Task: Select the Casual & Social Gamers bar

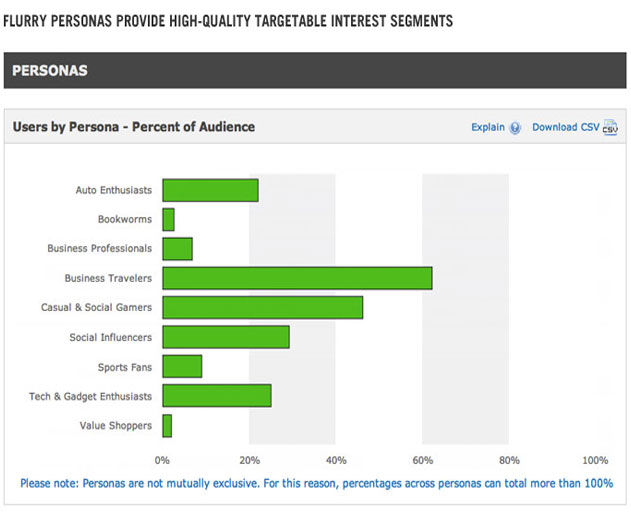Action: [263, 307]
